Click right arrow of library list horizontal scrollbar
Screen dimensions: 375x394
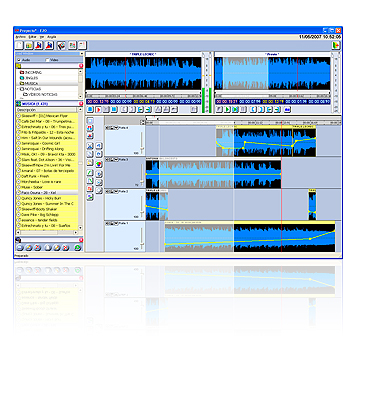76,232
